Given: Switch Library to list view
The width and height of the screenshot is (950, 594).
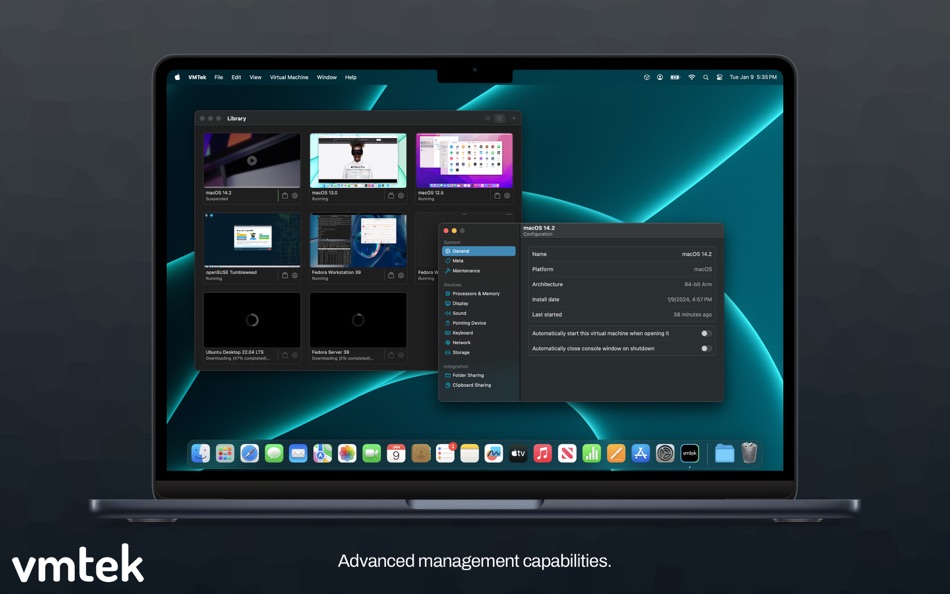Looking at the screenshot, I should tap(487, 118).
